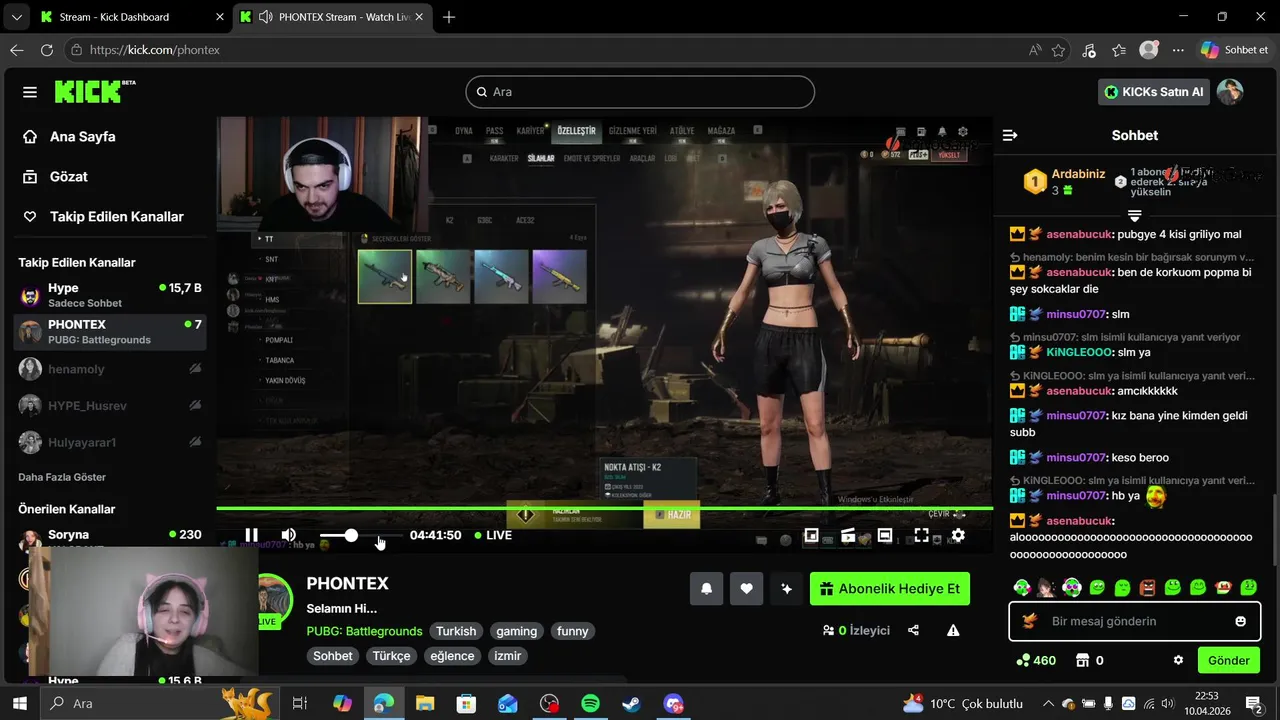Focus the Ara search field
1280x720 pixels.
(640, 92)
